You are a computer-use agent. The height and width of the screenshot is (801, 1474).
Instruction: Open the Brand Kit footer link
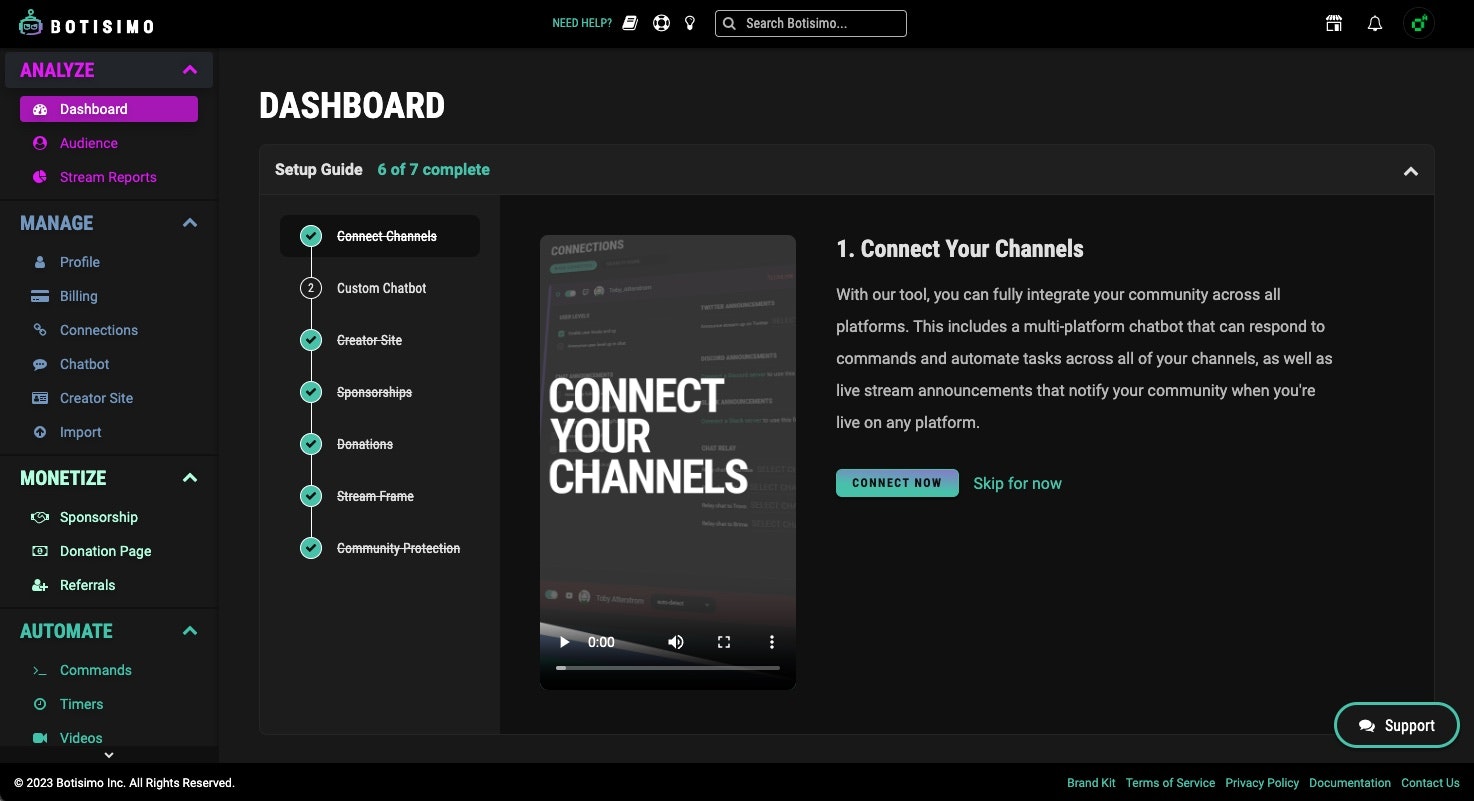[x=1091, y=783]
